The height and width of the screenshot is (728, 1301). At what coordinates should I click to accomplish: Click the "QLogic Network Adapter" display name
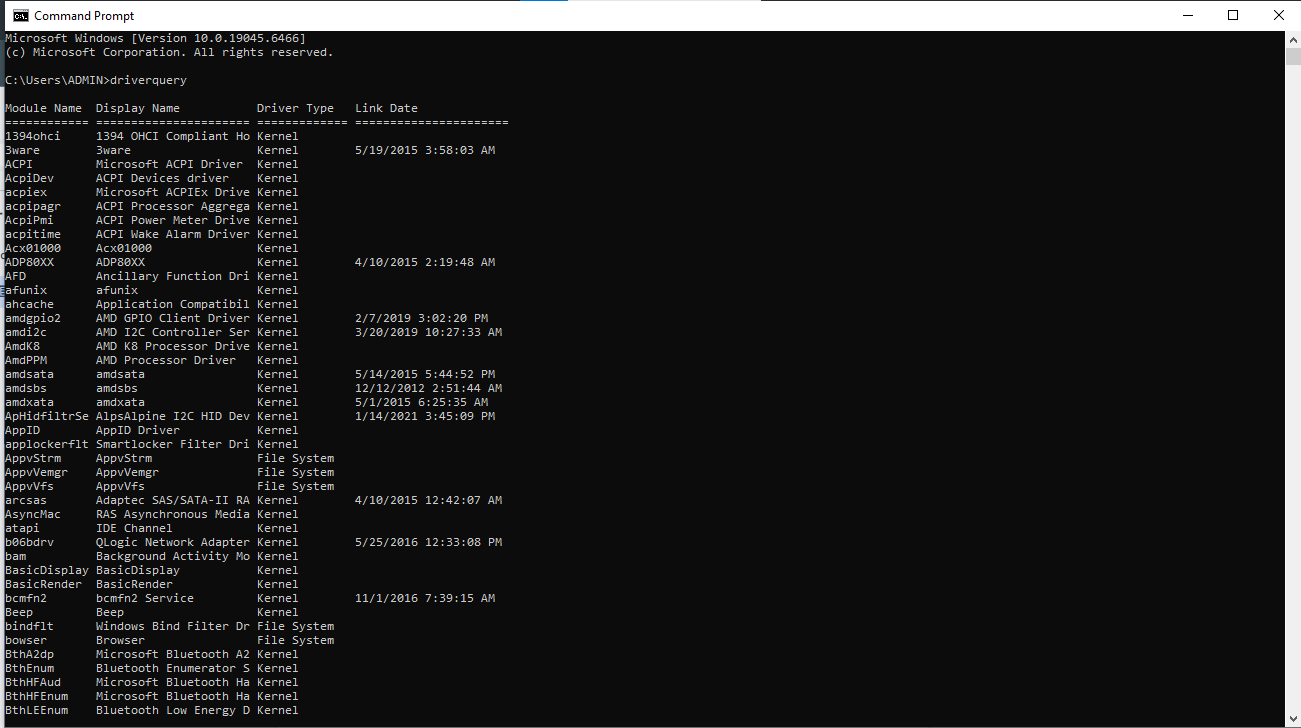coord(172,542)
